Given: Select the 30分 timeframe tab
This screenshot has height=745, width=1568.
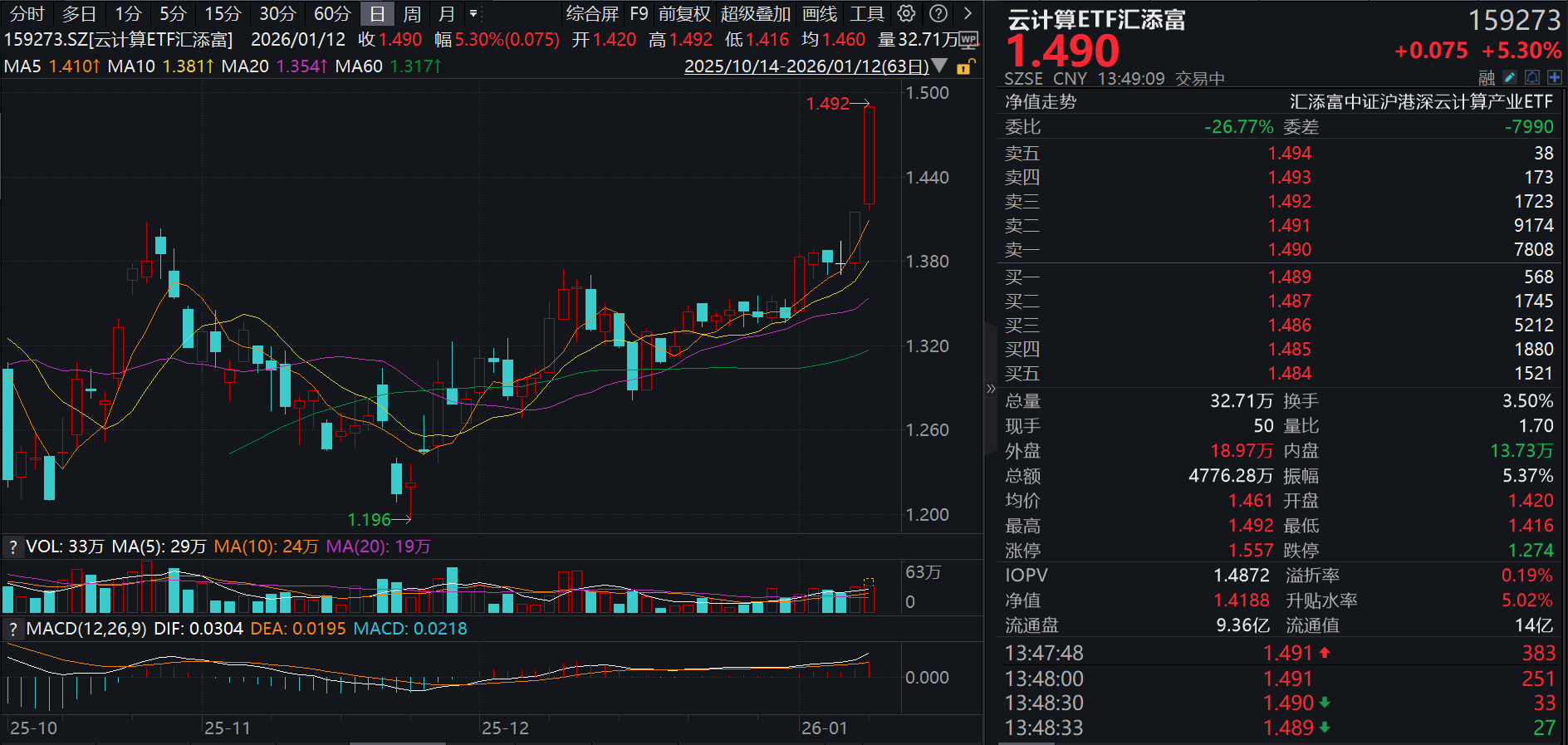Looking at the screenshot, I should (x=277, y=13).
